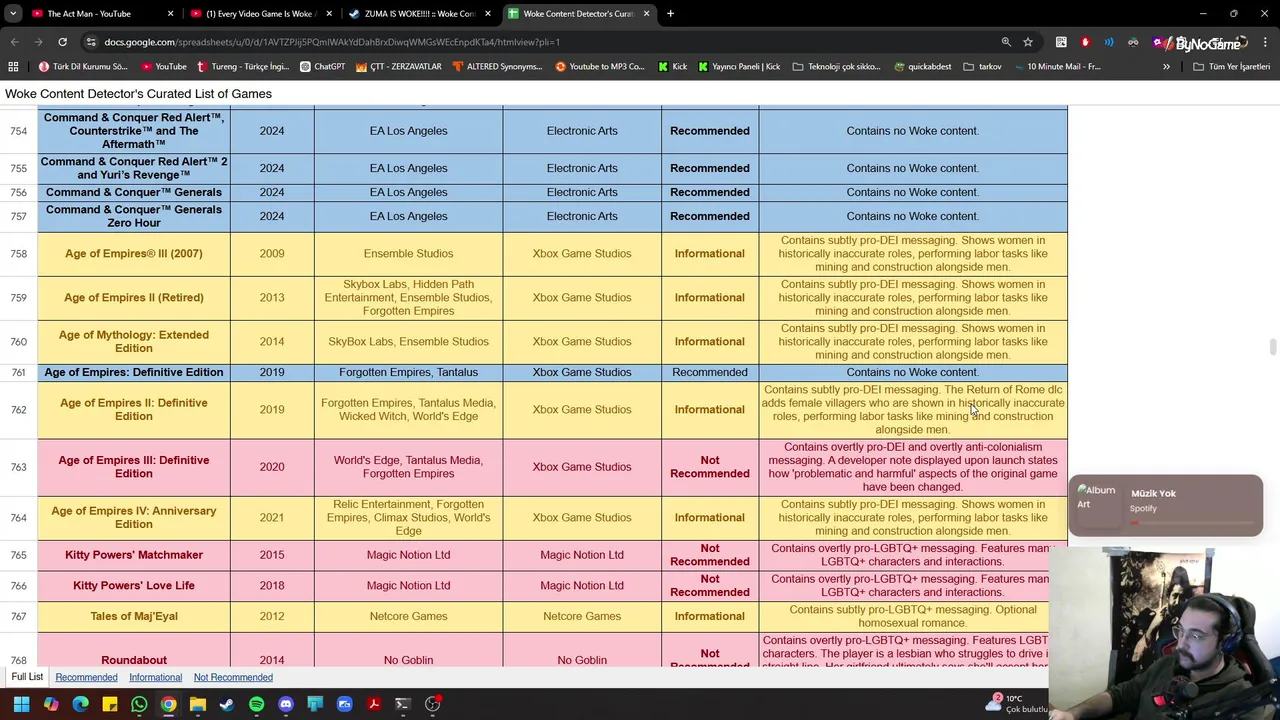Open 10 Minute Mail bookmark
Image resolution: width=1280 pixels, height=720 pixels.
[1057, 67]
